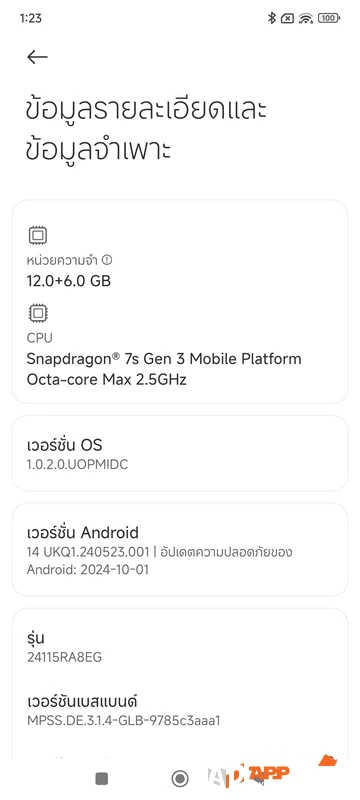Image resolution: width=360 pixels, height=800 pixels.
Task: Tap the Wi-Fi status icon
Action: click(306, 18)
